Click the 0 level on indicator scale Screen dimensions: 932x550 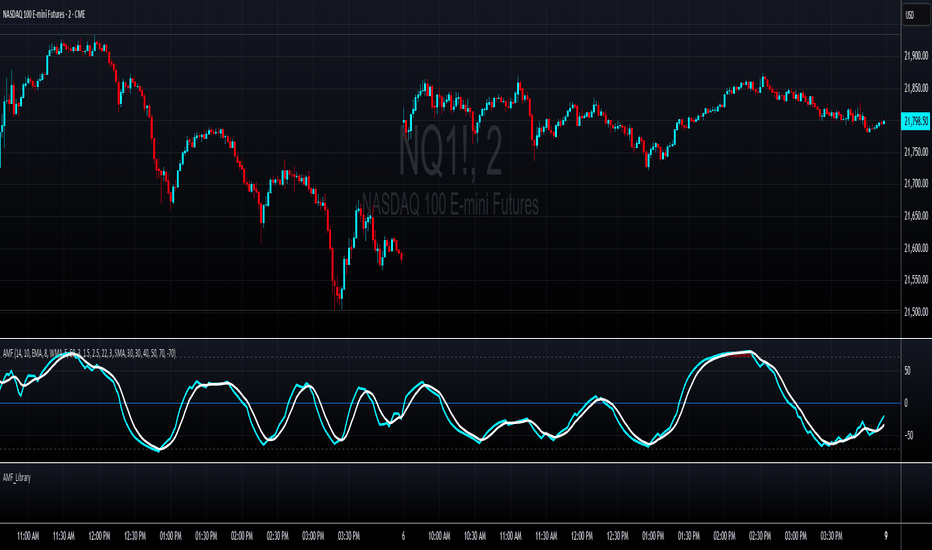click(906, 403)
